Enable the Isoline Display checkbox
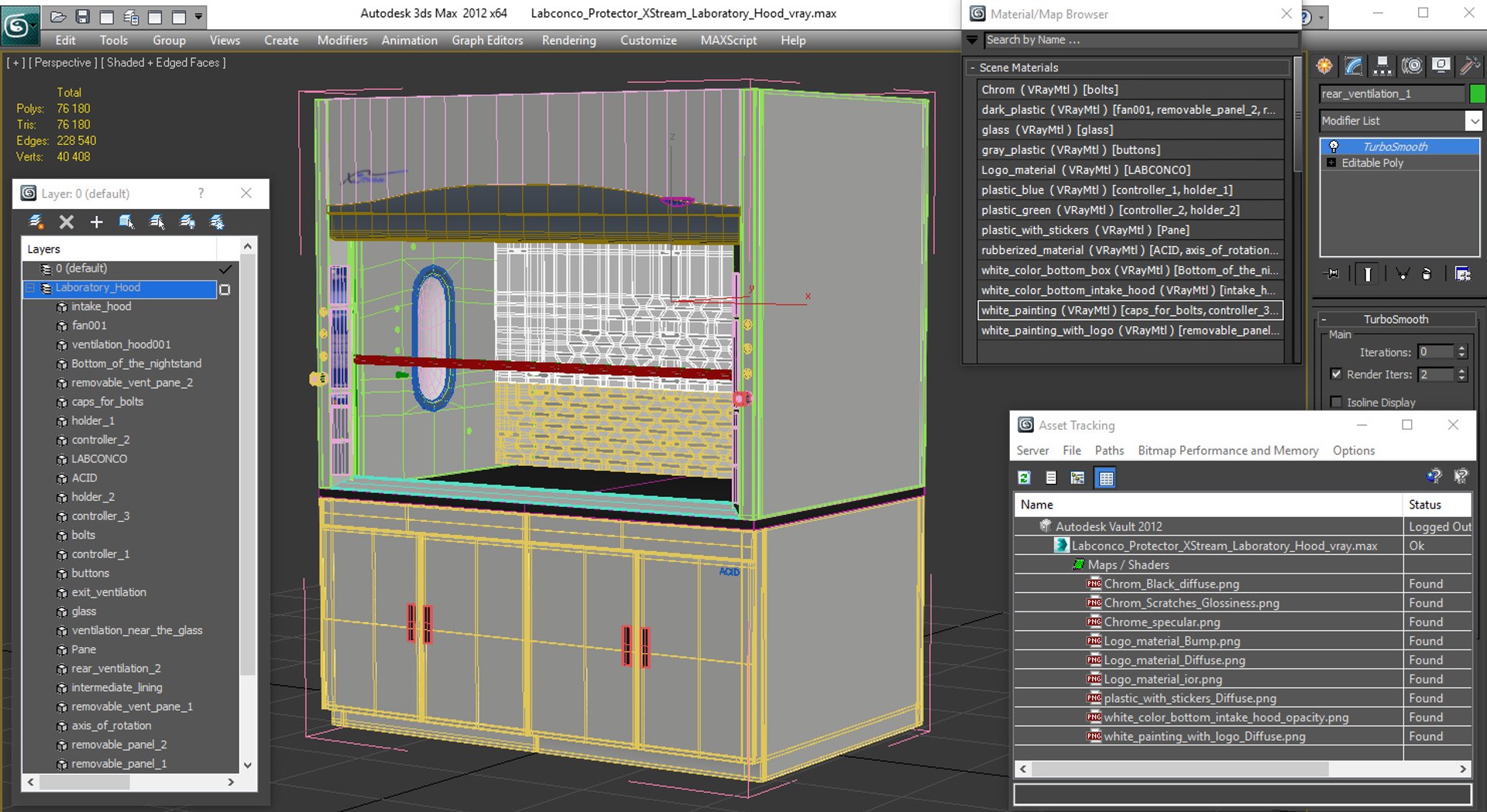 [1336, 403]
